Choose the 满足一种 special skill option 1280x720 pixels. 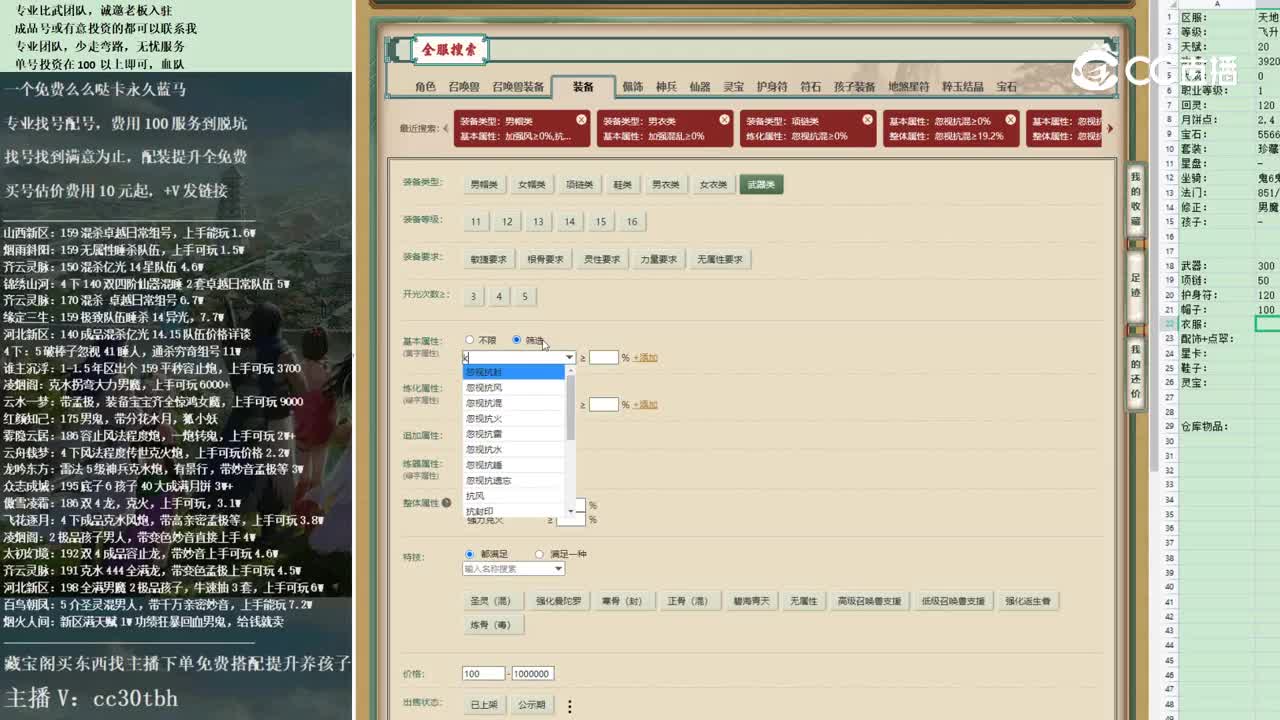(539, 553)
